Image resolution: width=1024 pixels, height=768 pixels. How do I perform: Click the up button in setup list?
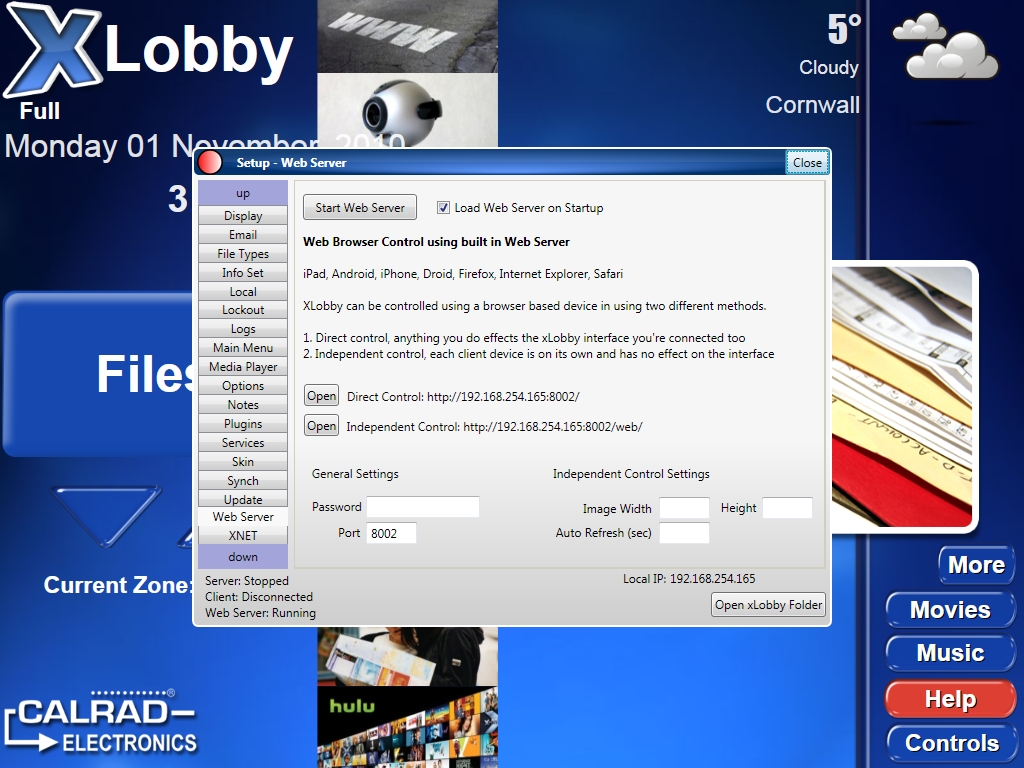click(x=243, y=193)
